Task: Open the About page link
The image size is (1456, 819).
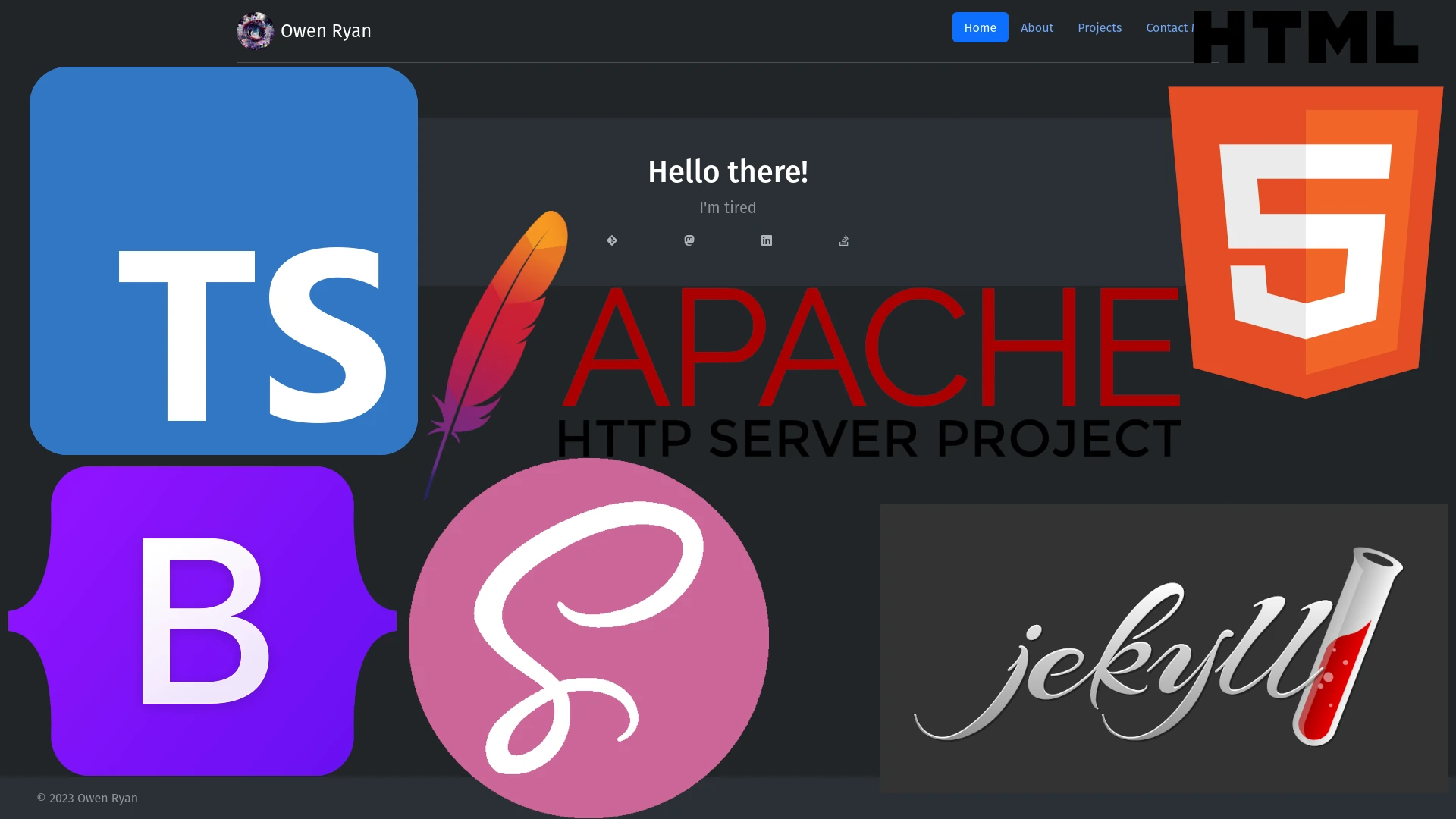Action: point(1037,27)
